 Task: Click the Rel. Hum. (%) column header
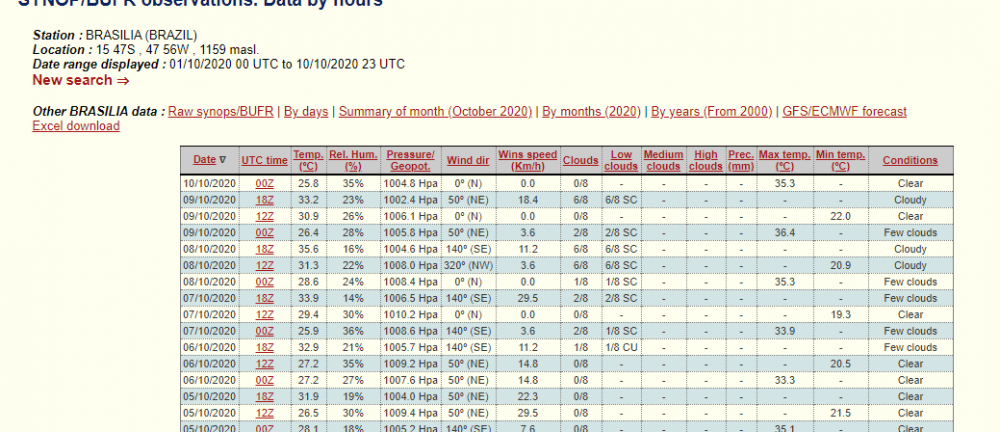point(352,160)
